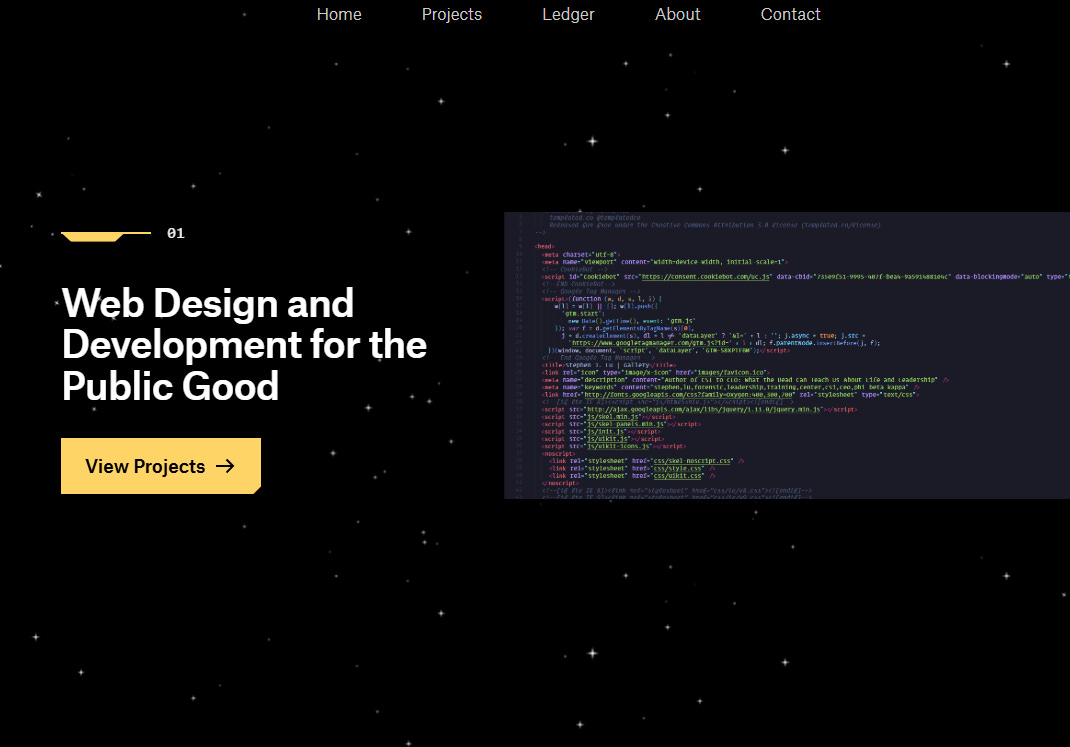
Task: Click the Web Design and Development heading
Action: coord(244,345)
